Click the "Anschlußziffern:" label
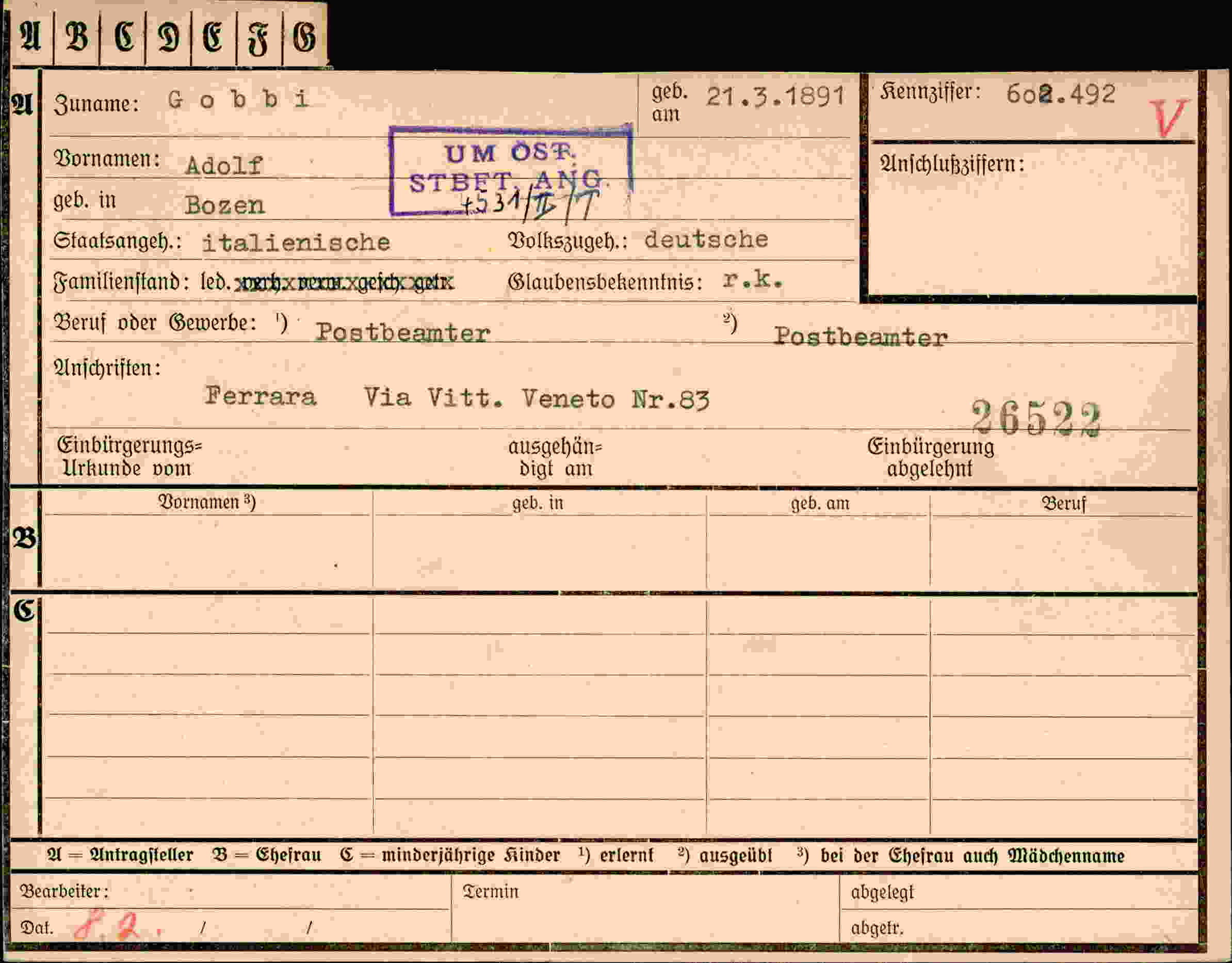Screen dimensions: 1232x963 click(952, 164)
